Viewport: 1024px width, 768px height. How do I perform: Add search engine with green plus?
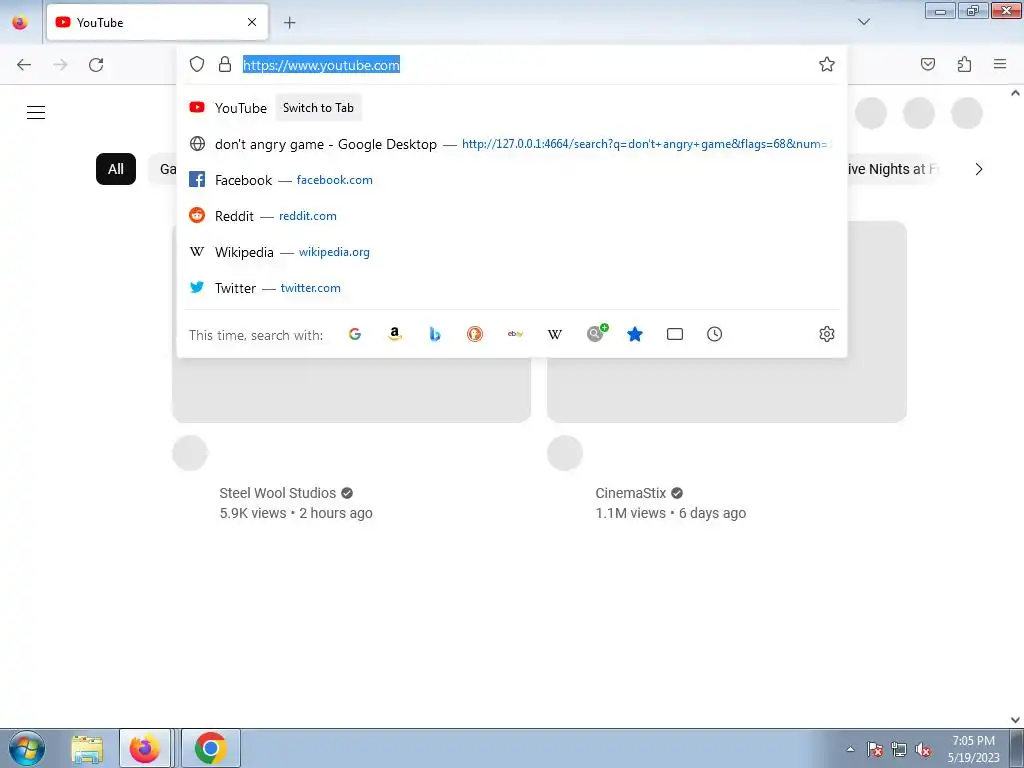click(596, 333)
